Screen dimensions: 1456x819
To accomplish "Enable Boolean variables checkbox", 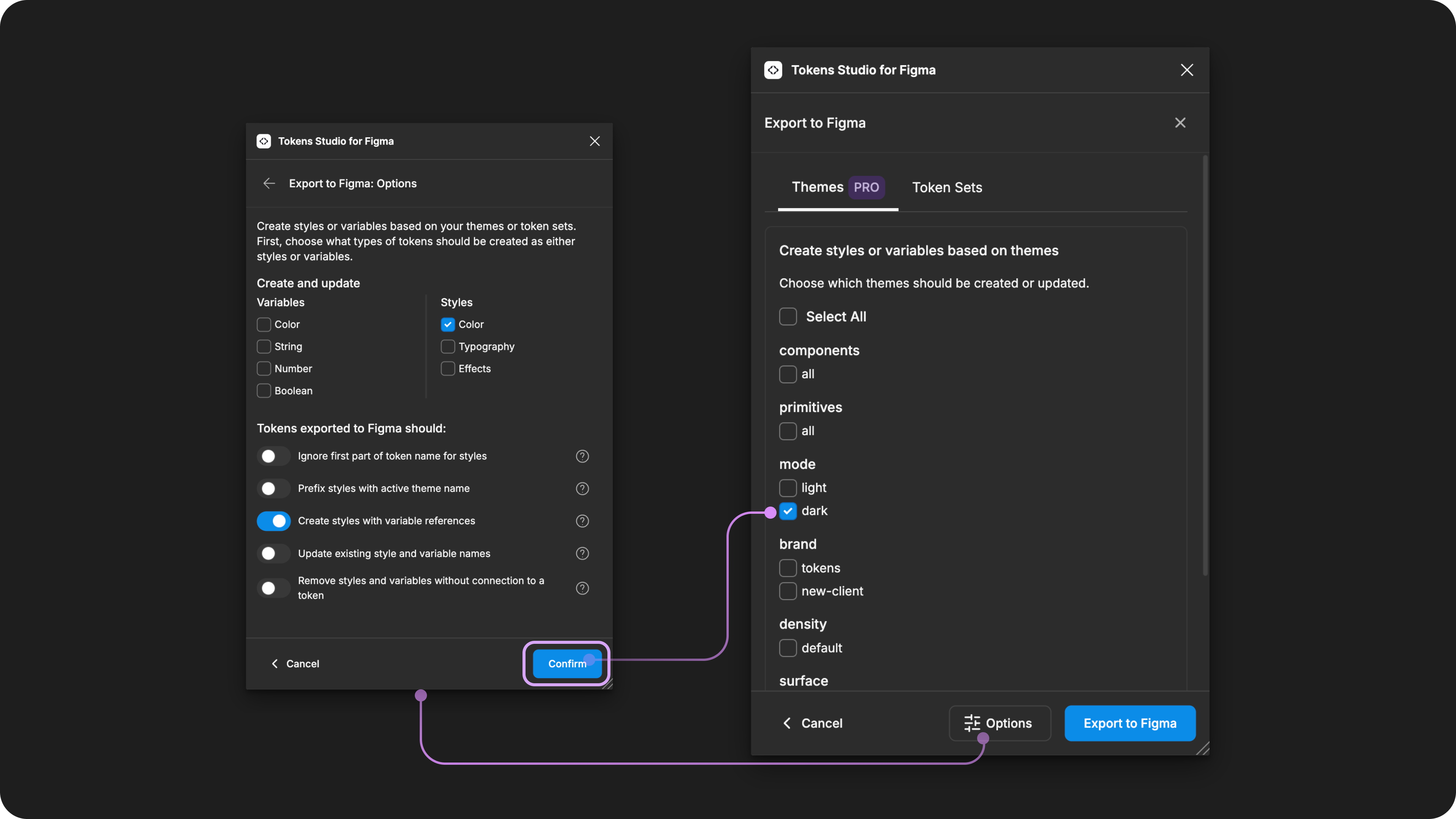I will 264,391.
